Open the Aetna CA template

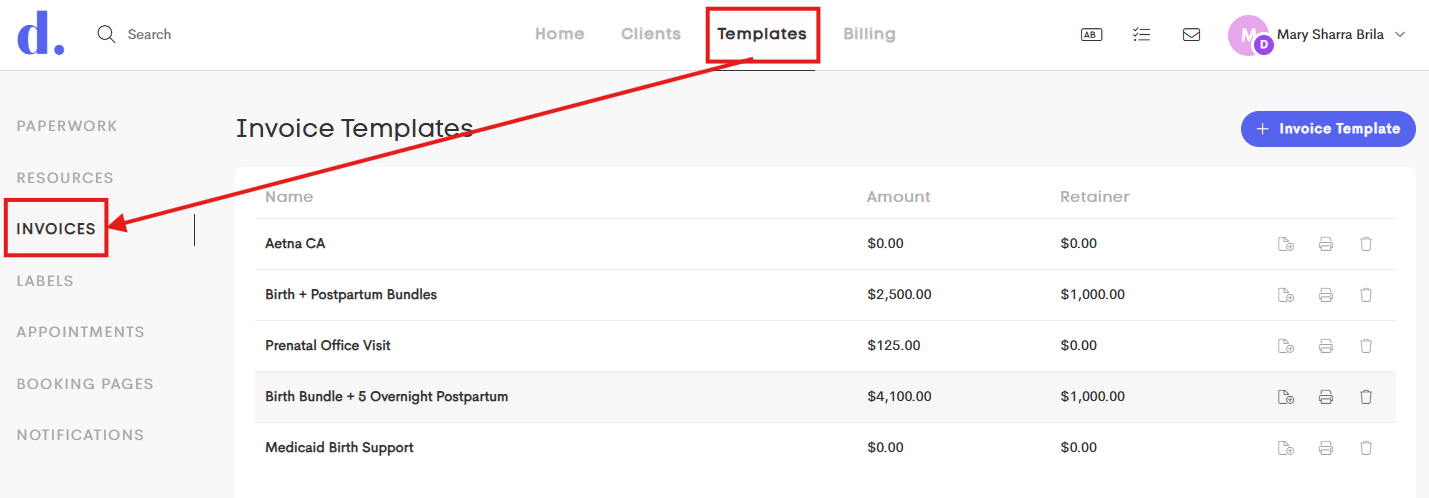(x=295, y=244)
